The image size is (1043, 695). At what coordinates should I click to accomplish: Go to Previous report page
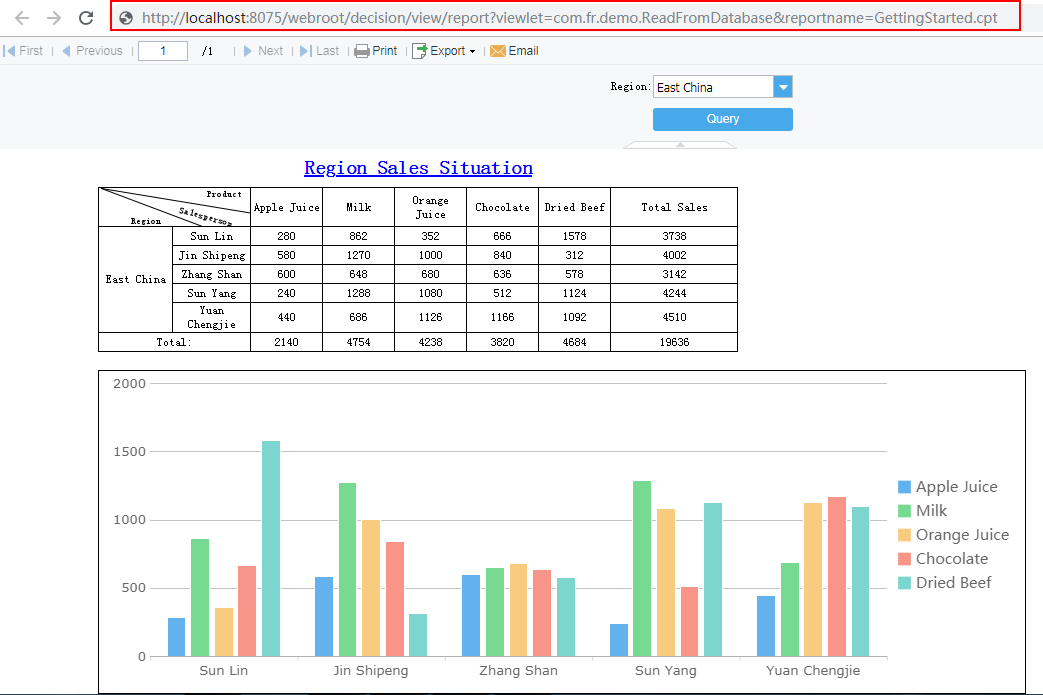tap(92, 51)
